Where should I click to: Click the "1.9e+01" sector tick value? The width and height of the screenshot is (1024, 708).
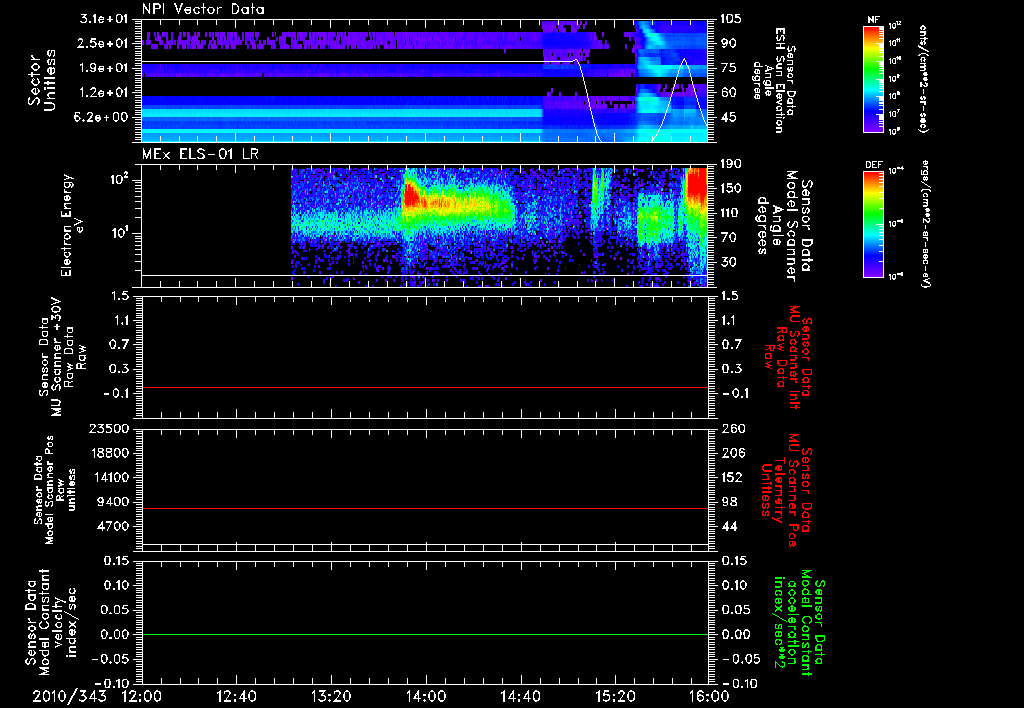(105, 68)
